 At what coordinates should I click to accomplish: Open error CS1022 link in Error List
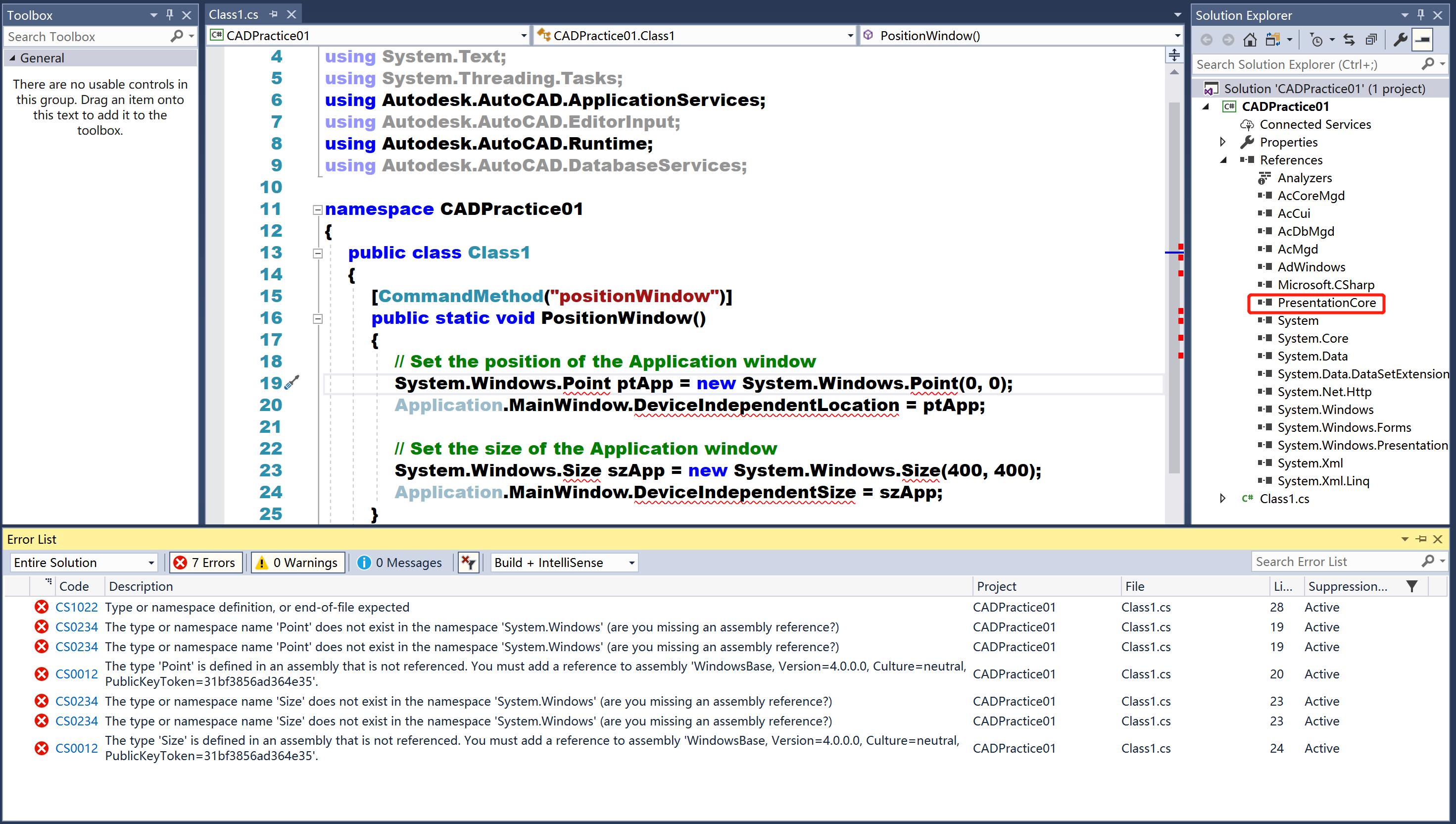[x=76, y=607]
